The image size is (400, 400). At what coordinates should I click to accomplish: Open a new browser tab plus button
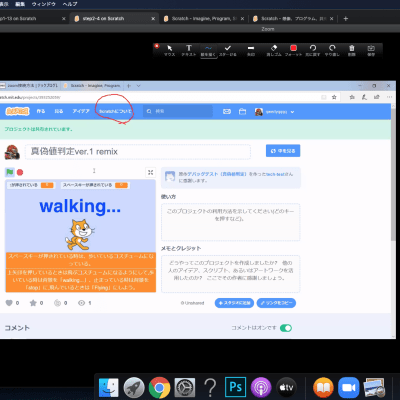pos(346,19)
